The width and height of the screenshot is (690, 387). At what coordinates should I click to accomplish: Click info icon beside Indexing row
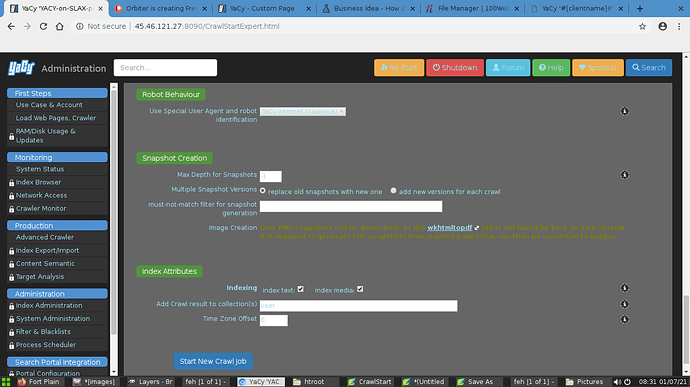624,288
